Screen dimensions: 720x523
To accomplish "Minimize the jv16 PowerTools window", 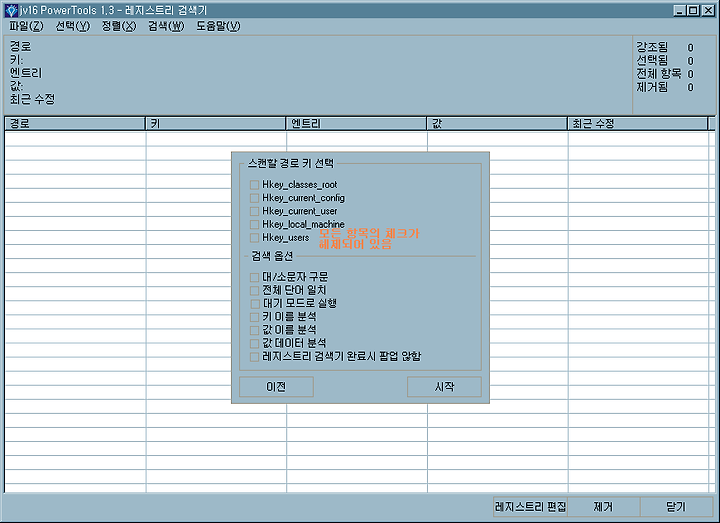I will 680,10.
